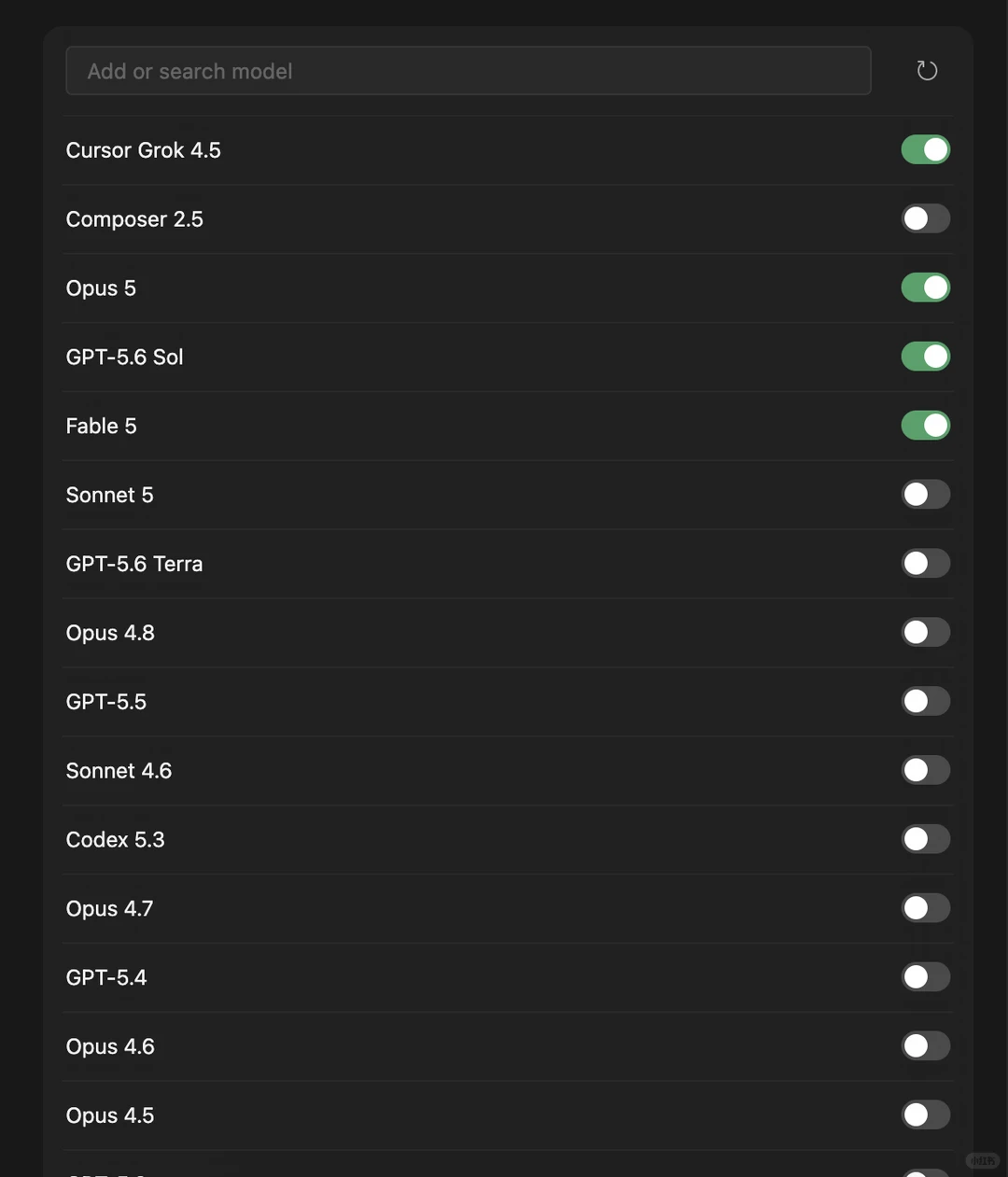Disable the Cursor Grok 4.5 toggle
Screen dimensions: 1008x1177
click(926, 149)
